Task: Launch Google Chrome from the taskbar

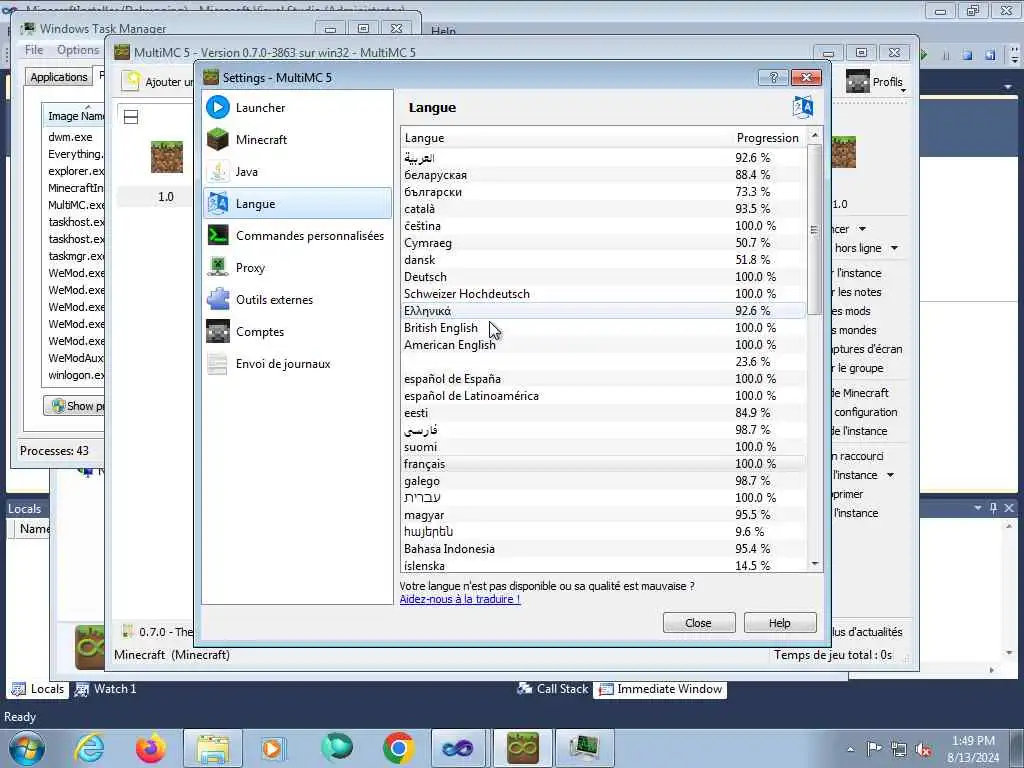Action: (398, 748)
